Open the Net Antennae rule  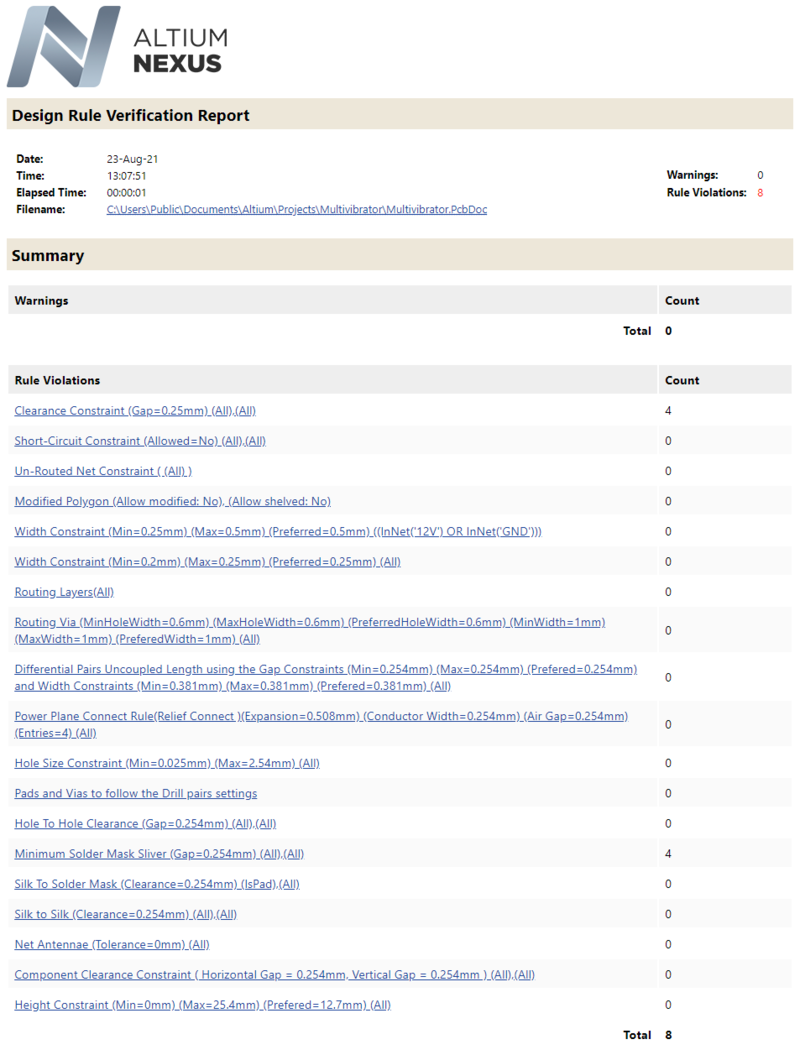pos(112,944)
